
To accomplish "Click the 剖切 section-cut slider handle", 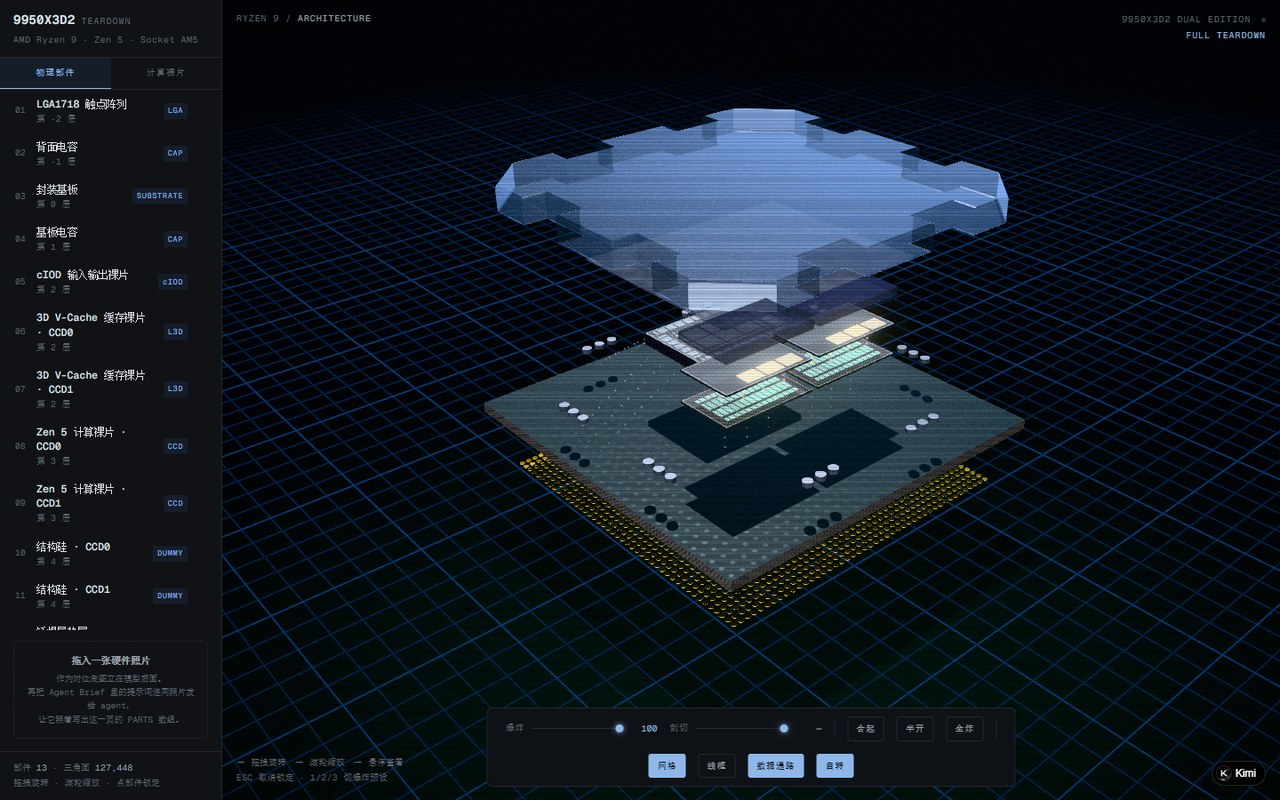I will point(784,728).
